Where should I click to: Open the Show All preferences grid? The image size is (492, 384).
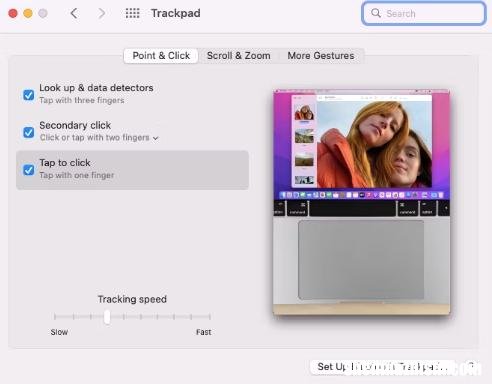tap(132, 13)
